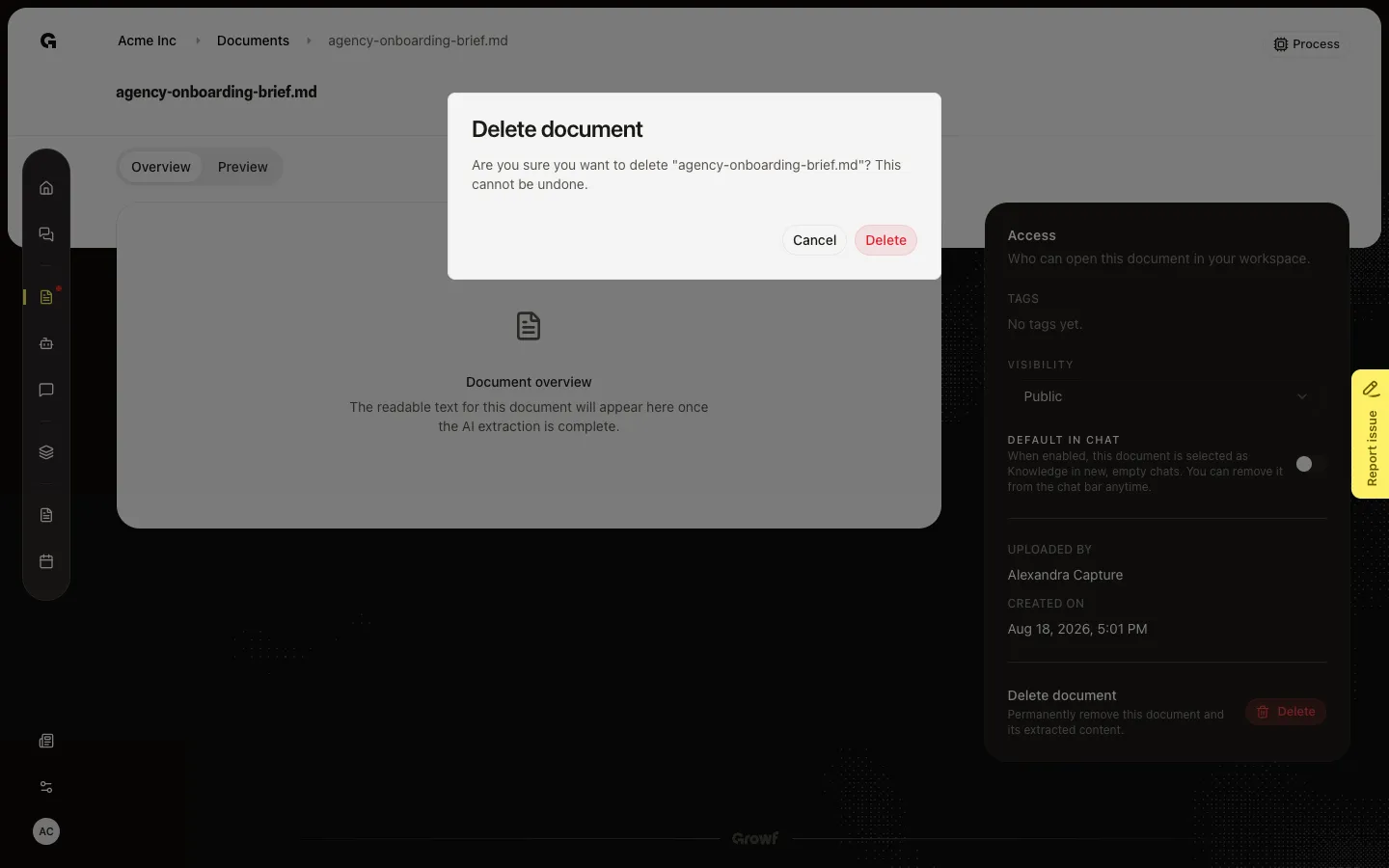The image size is (1389, 868).
Task: Click the document icon above Document overview
Action: click(x=529, y=326)
